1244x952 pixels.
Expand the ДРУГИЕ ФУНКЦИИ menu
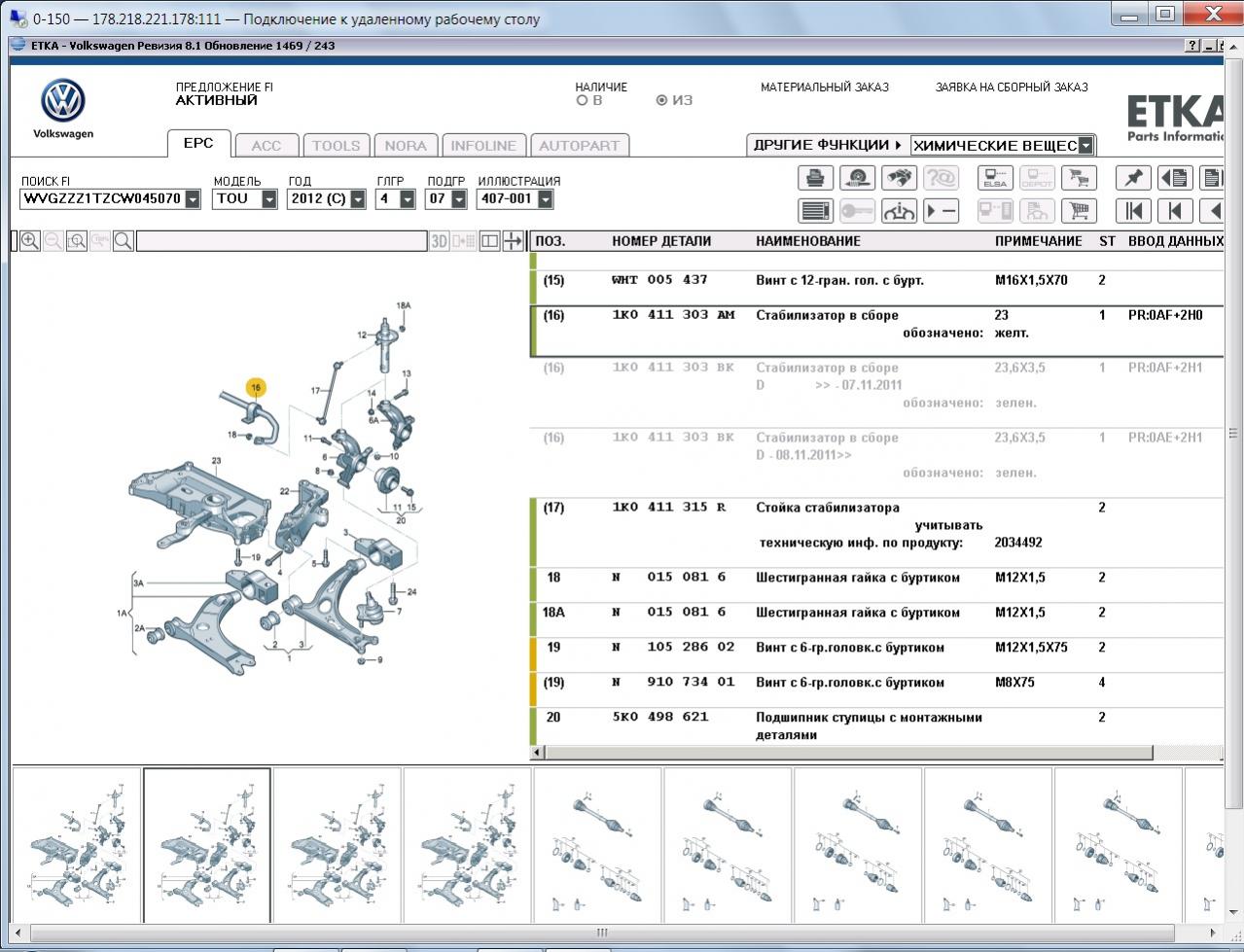827,145
